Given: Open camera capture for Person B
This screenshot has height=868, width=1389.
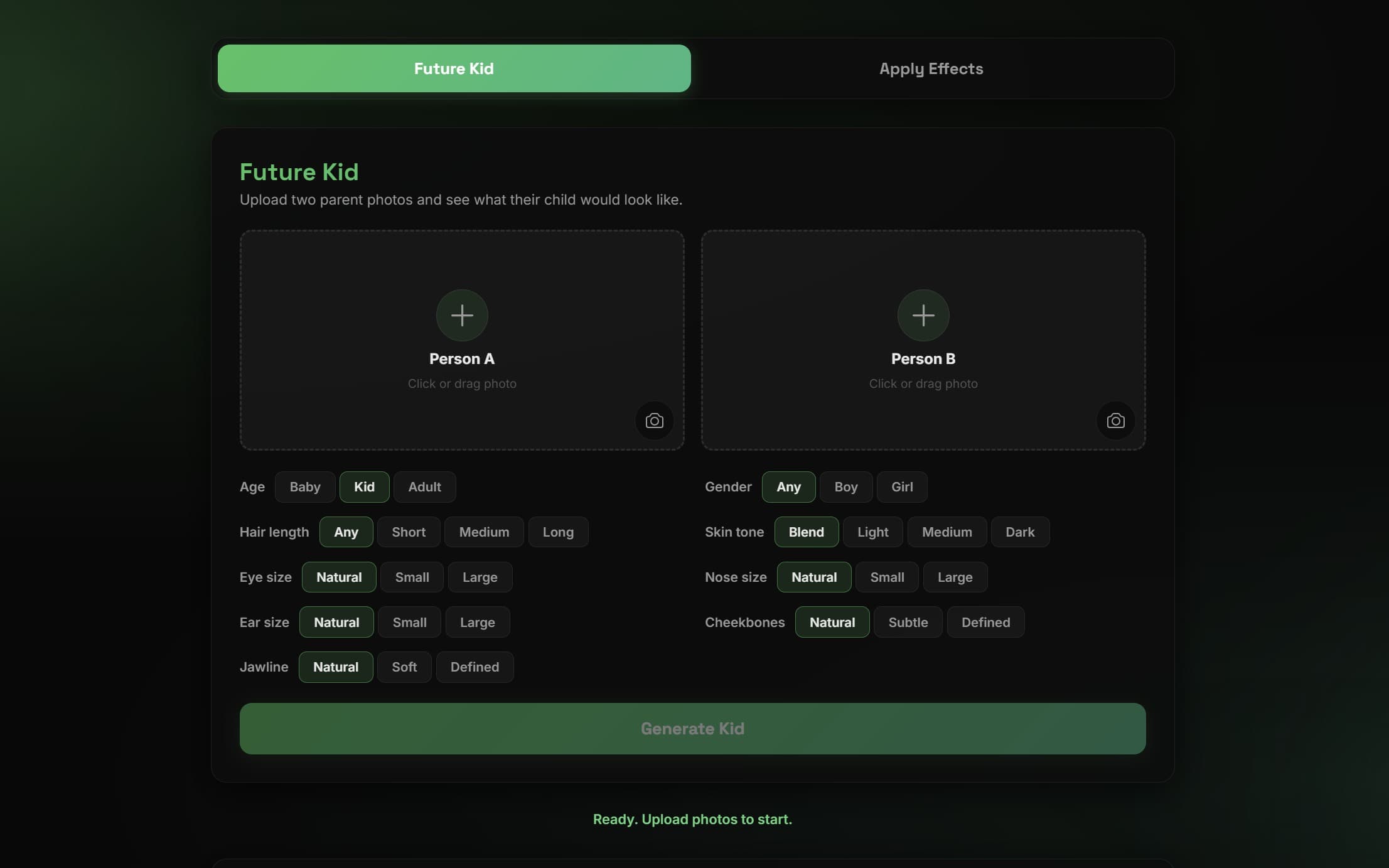Looking at the screenshot, I should point(1115,421).
